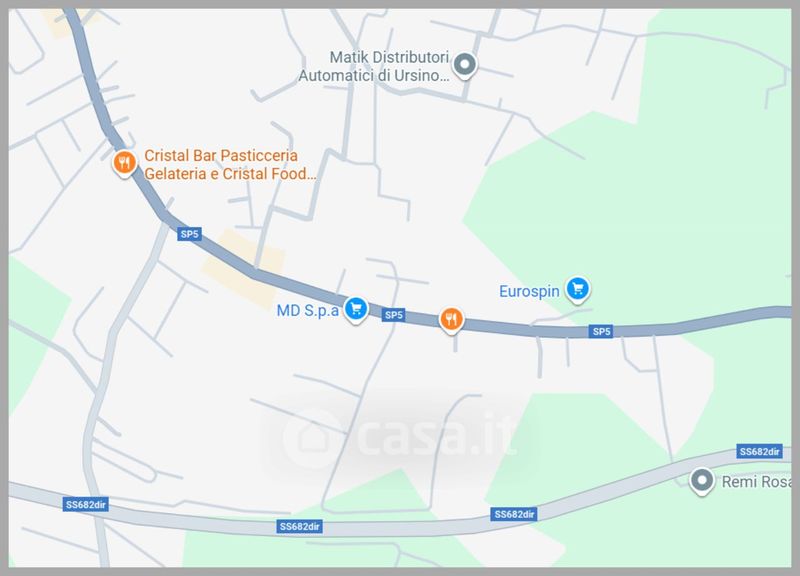
Task: Click the casa.it watermark logo
Action: (x=398, y=437)
